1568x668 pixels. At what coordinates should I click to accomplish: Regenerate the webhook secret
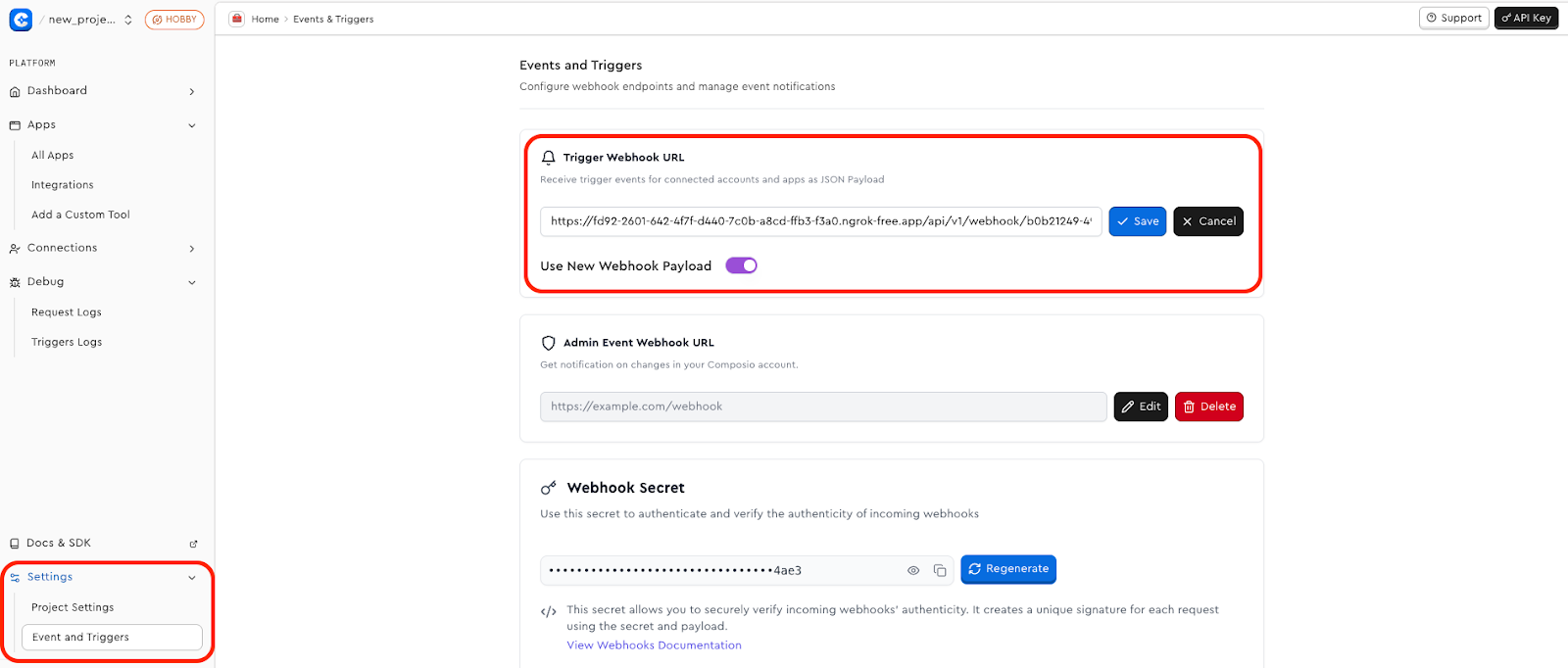pos(1007,569)
